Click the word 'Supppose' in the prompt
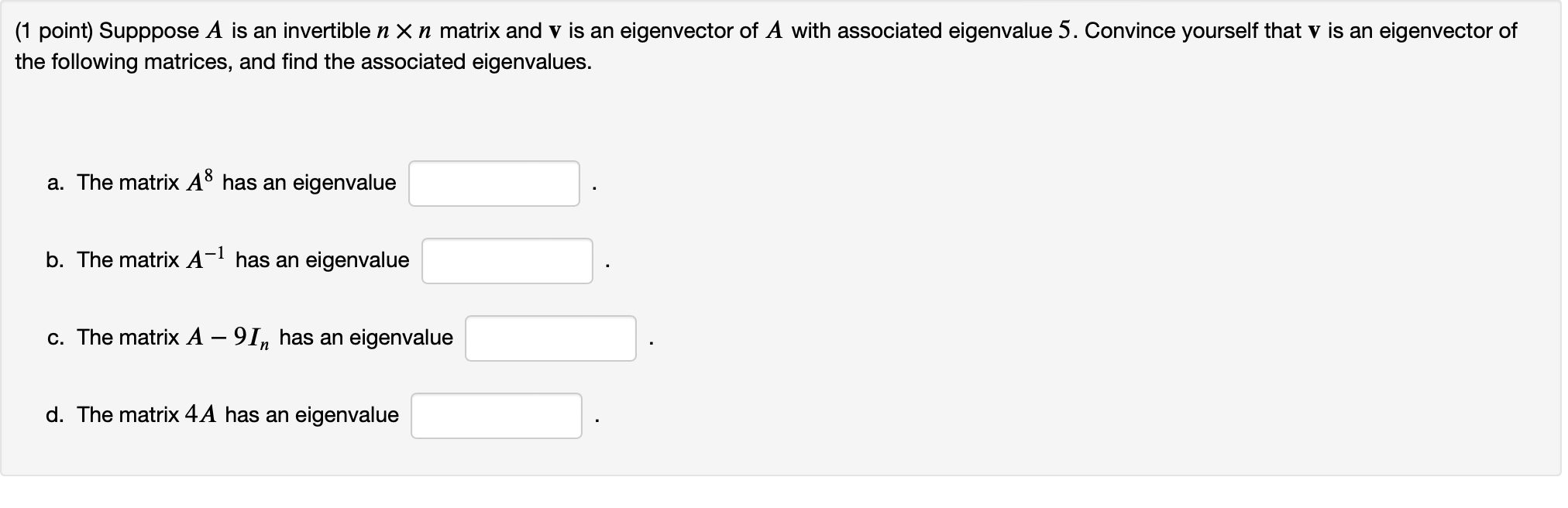 (x=150, y=31)
